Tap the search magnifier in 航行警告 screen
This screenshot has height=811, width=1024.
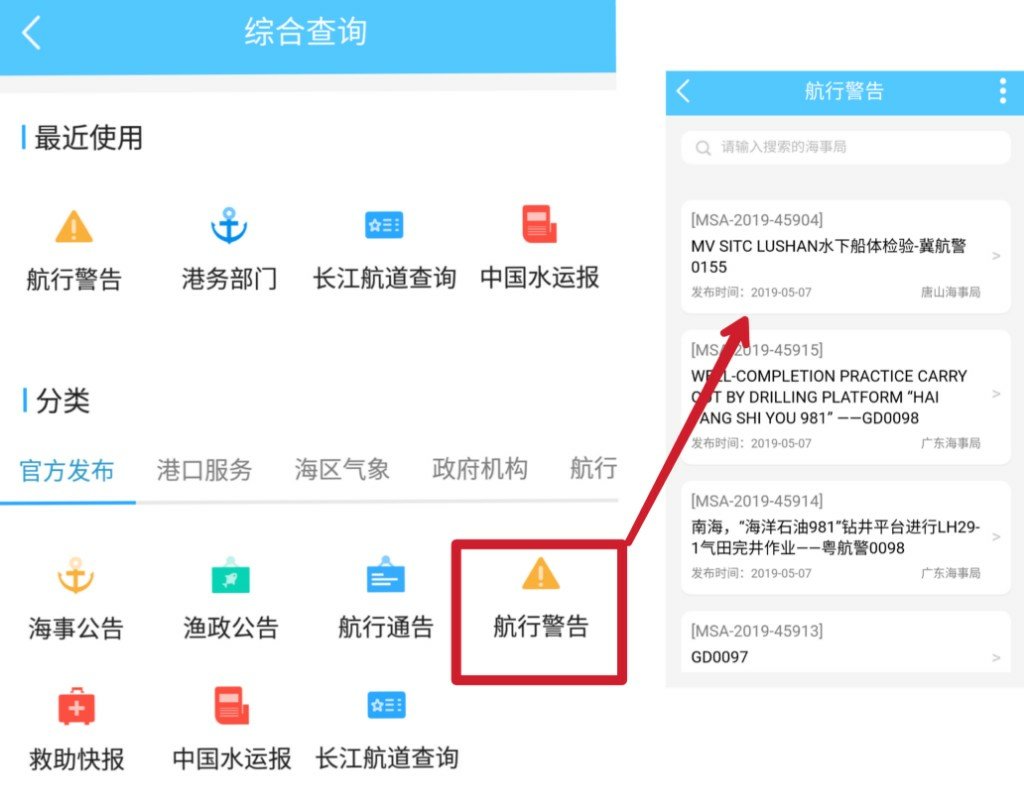click(x=703, y=147)
